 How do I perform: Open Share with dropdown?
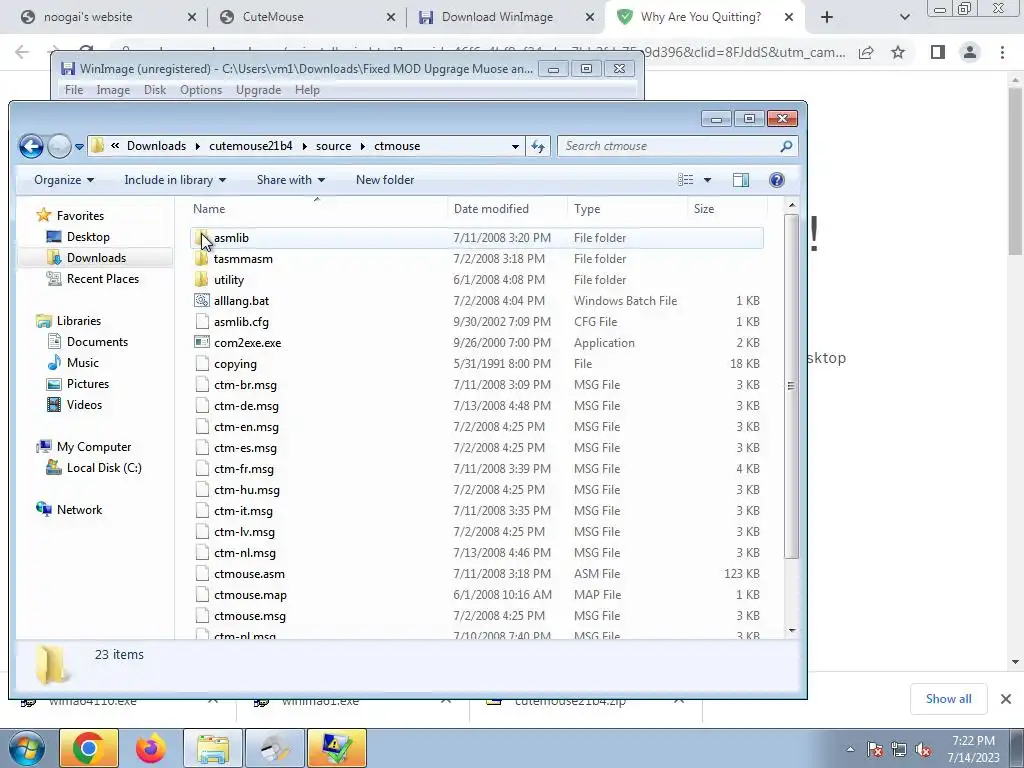291,180
